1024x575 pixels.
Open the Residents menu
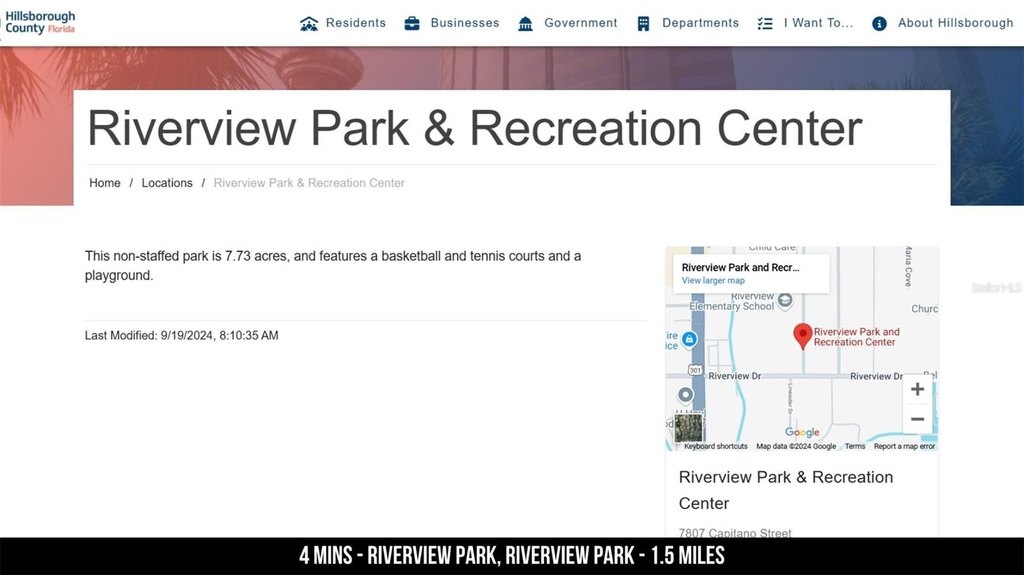click(355, 23)
